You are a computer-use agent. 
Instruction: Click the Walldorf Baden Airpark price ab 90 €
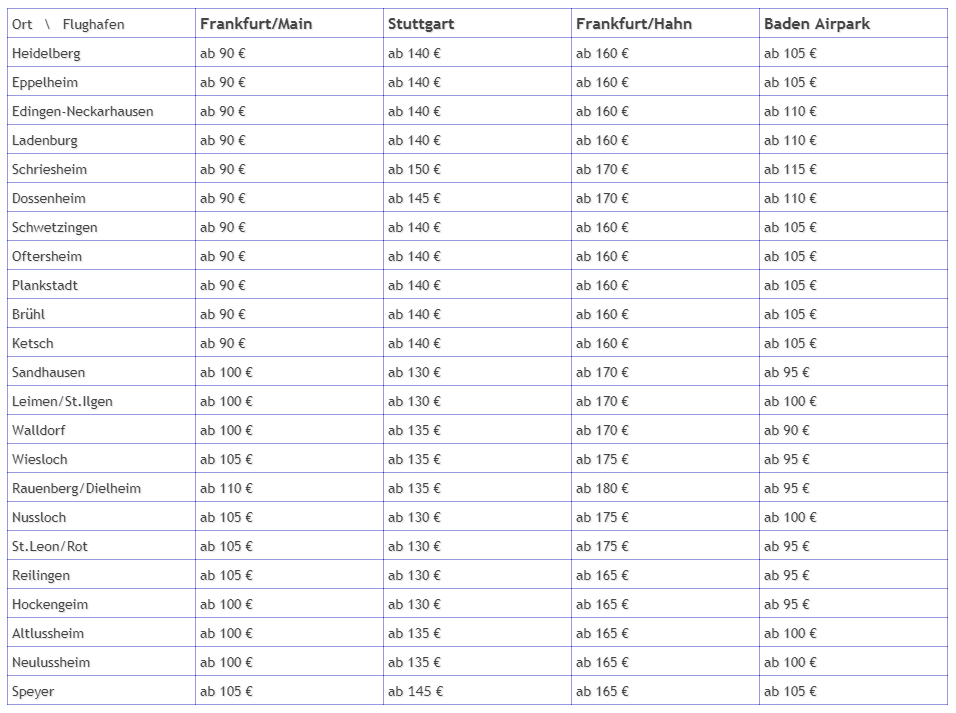coord(787,430)
